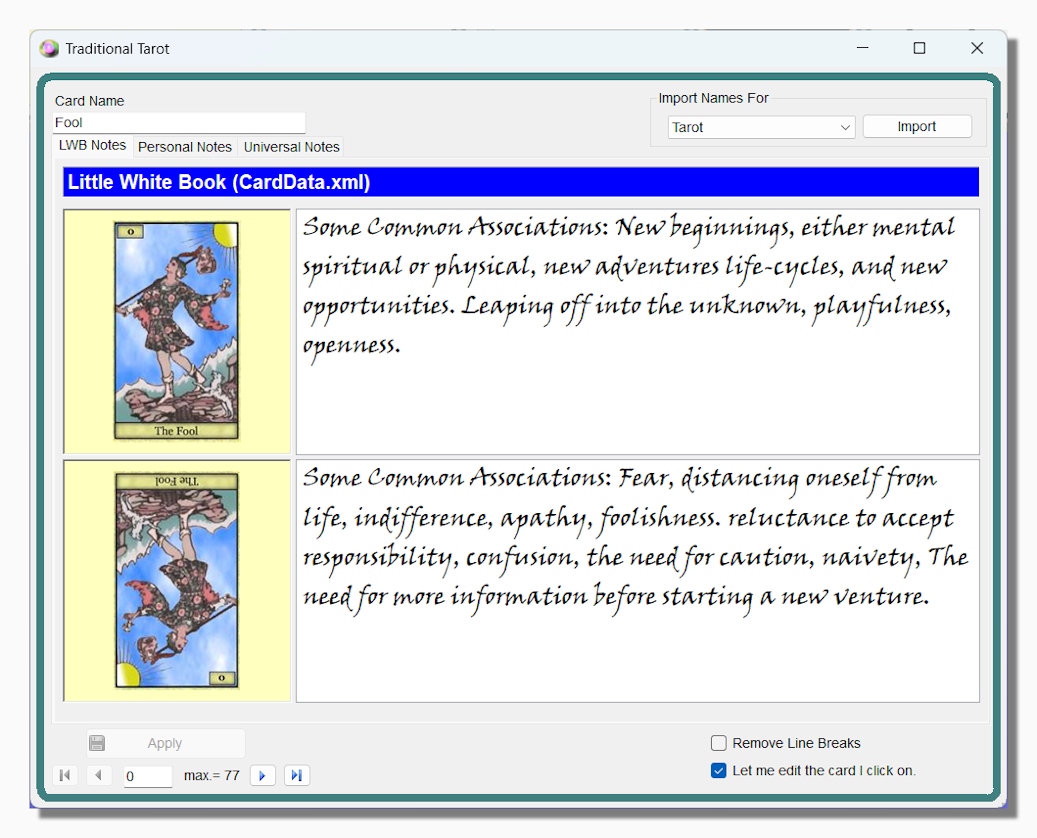Click the Card Name field containing Fool

click(179, 122)
